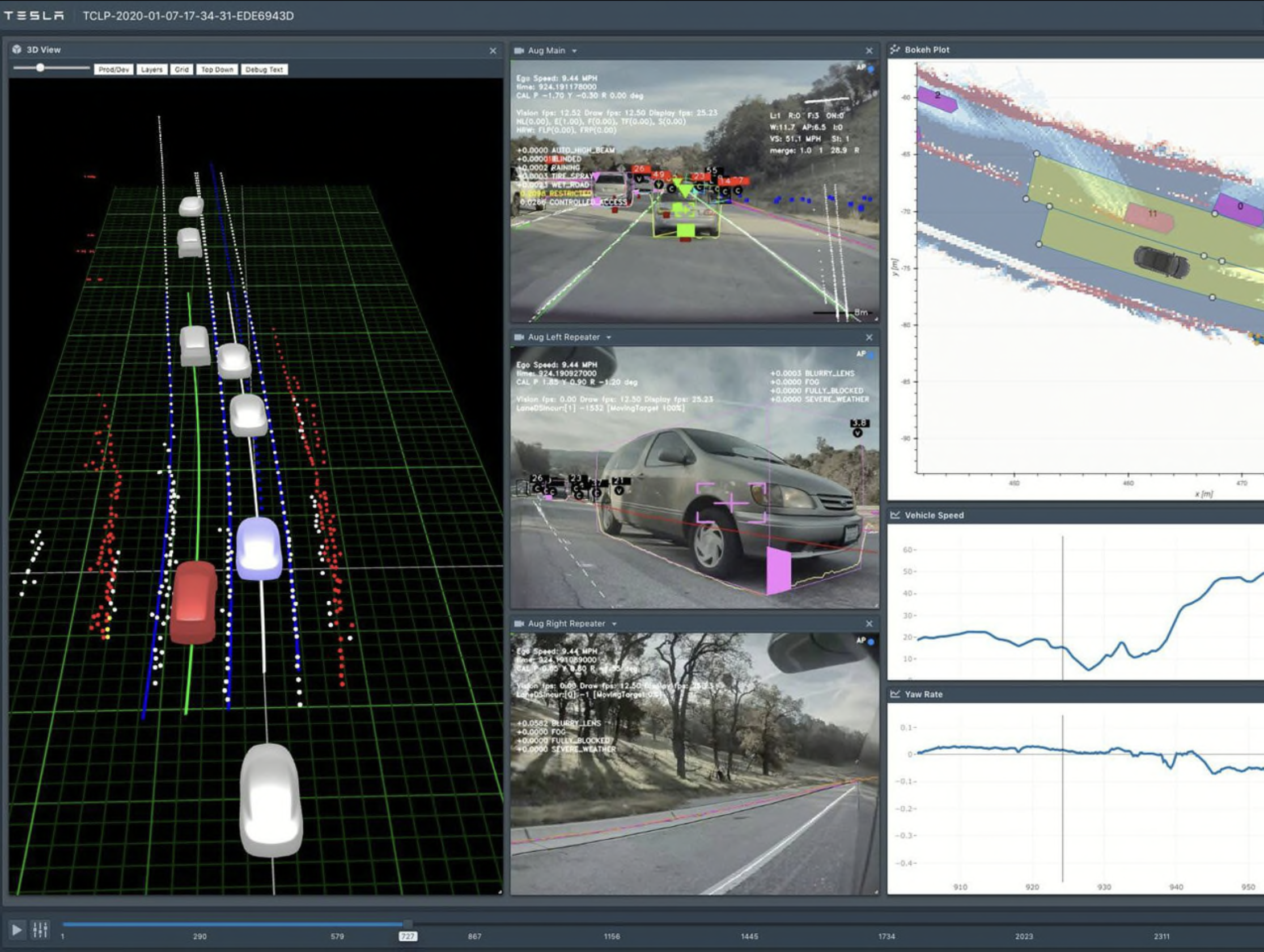
Task: Click the Aug Left Repeater camera icon
Action: pyautogui.click(x=519, y=337)
